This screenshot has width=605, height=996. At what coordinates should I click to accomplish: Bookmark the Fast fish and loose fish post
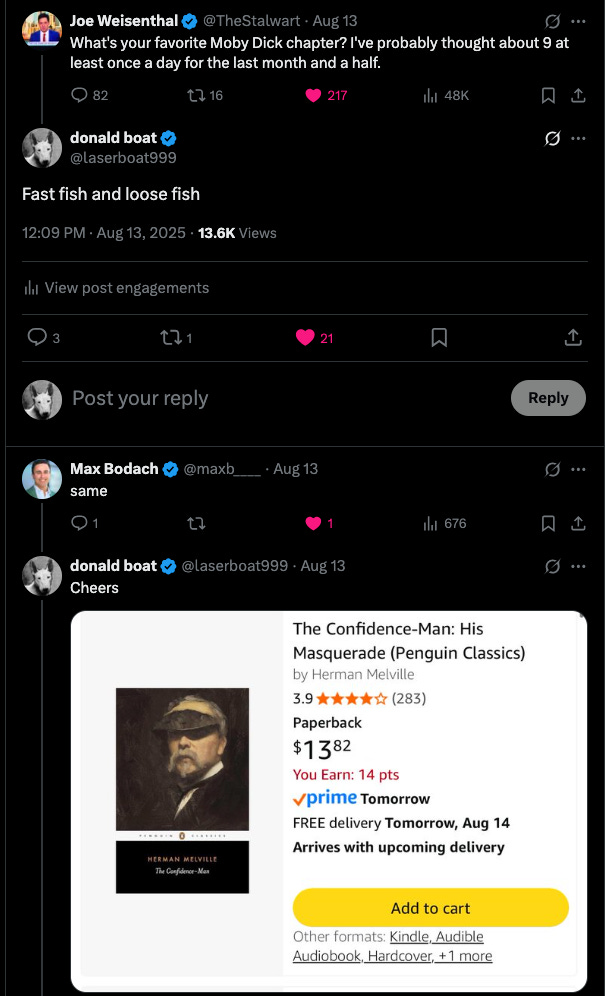[439, 338]
